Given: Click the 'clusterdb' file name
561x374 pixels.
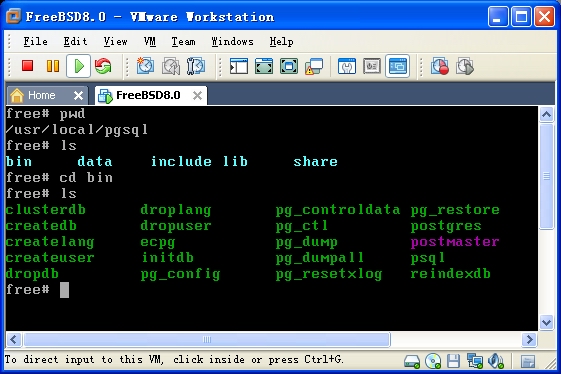Looking at the screenshot, I should [46, 209].
